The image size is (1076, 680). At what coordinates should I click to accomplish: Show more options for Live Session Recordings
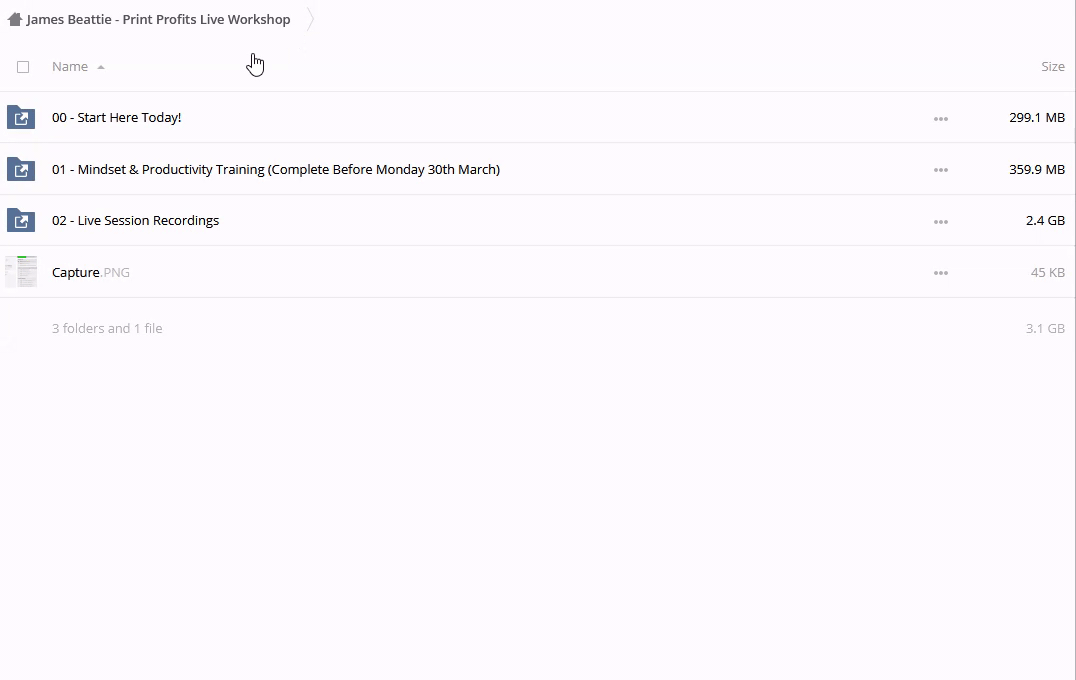click(940, 221)
